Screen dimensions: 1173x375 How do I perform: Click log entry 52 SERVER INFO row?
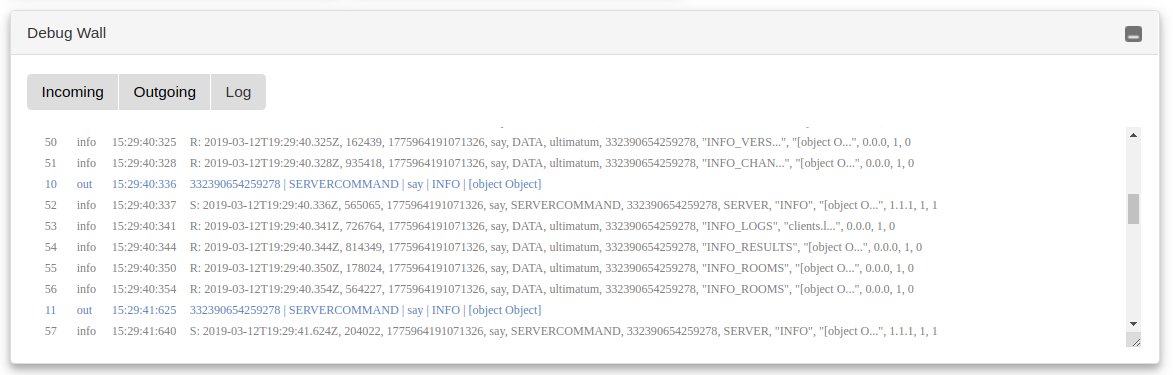[x=491, y=205]
